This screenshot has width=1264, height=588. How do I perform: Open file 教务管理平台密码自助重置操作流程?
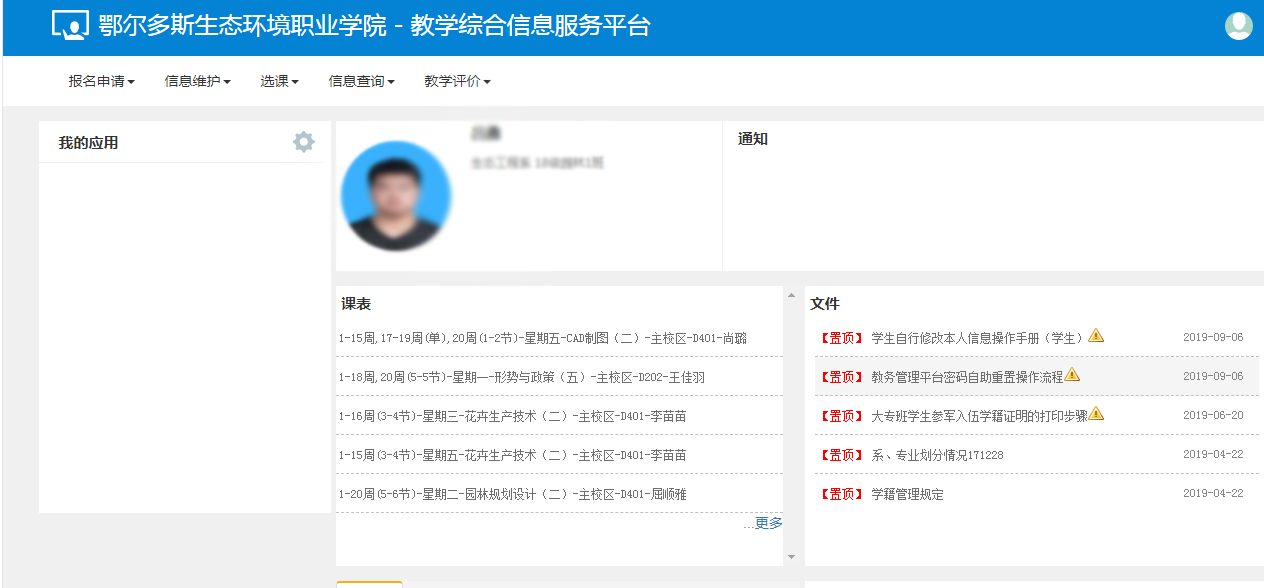tap(966, 377)
